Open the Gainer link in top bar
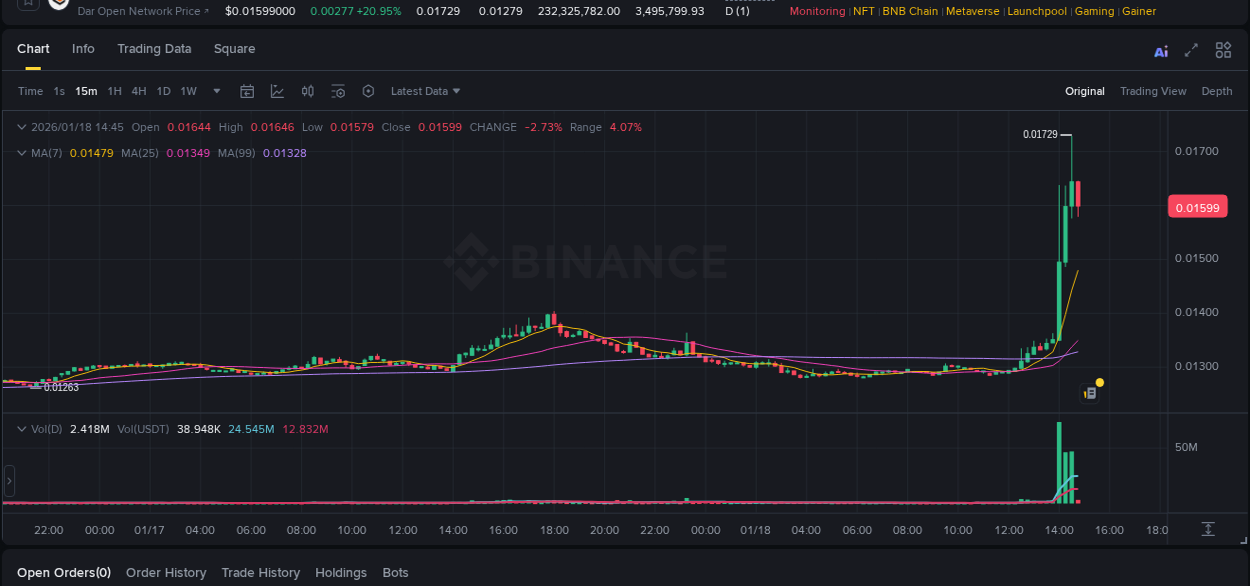Screen dimensions: 1250x586 (x=1139, y=11)
